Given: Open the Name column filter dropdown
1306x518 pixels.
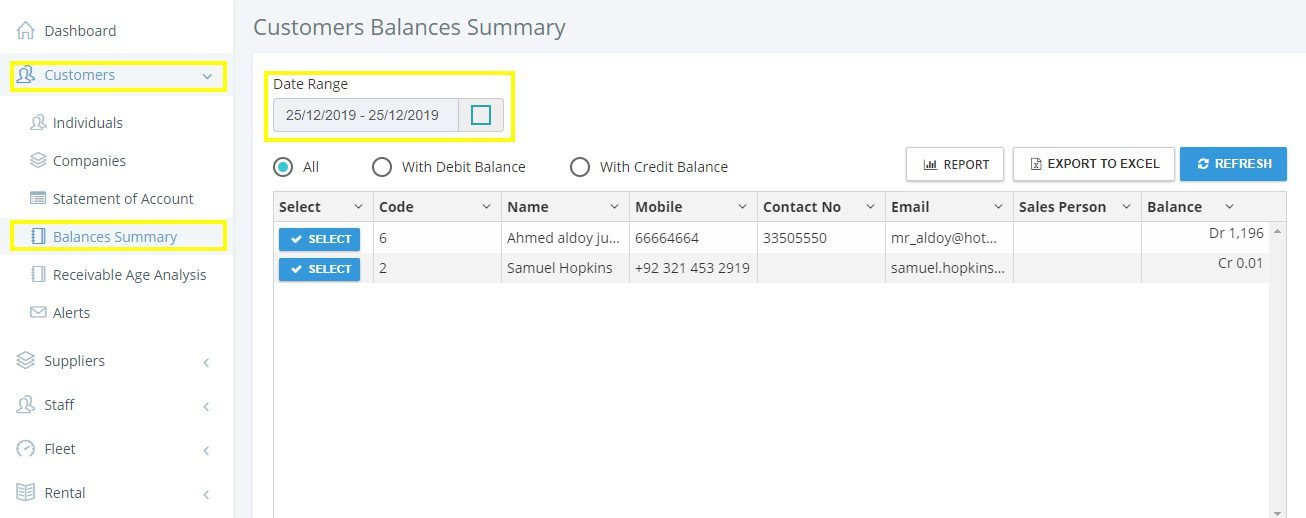Looking at the screenshot, I should (x=614, y=207).
